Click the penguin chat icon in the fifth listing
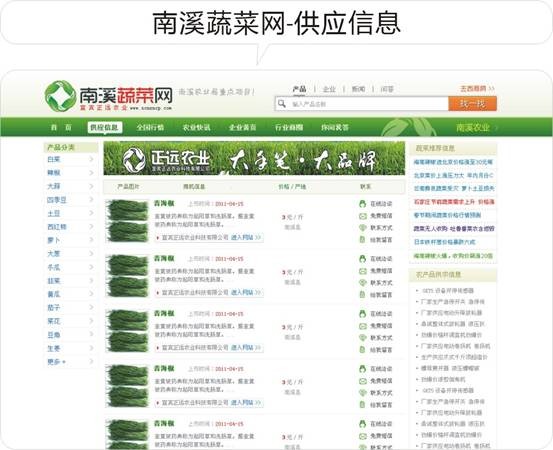553x450 pixels. pyautogui.click(x=362, y=424)
